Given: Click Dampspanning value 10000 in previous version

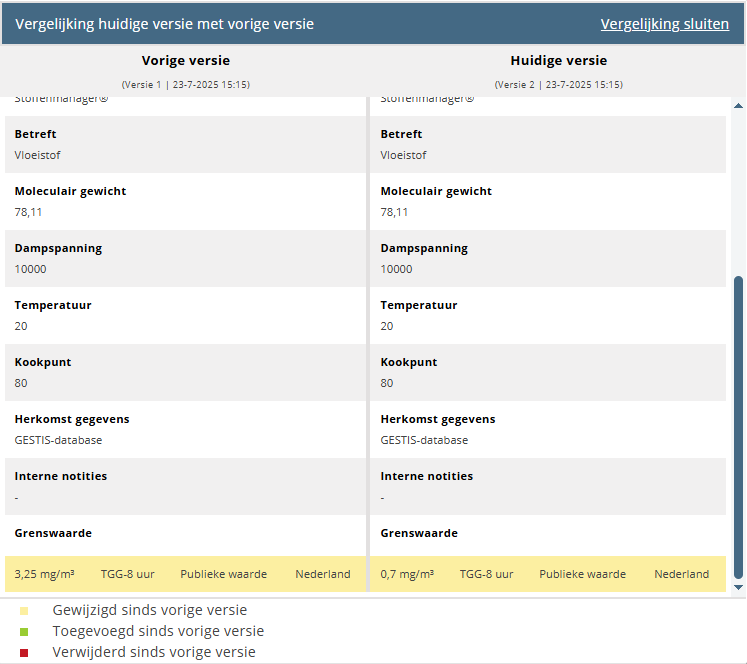Looking at the screenshot, I should pos(31,269).
